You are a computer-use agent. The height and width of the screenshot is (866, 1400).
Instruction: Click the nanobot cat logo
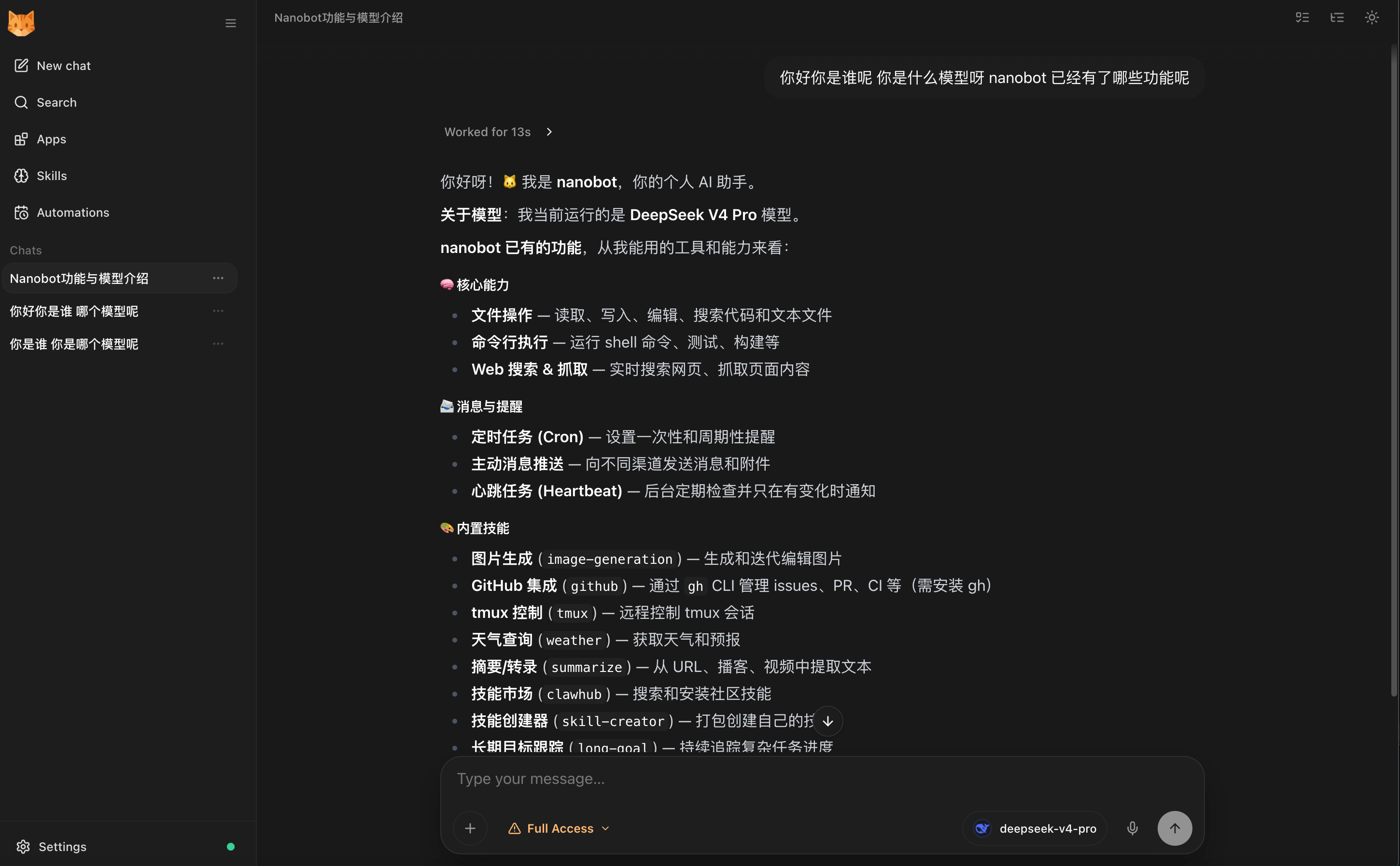coord(21,23)
